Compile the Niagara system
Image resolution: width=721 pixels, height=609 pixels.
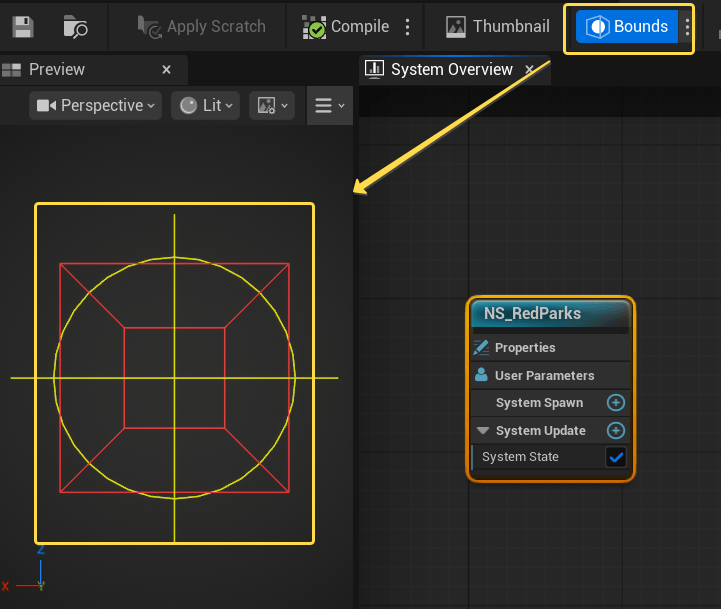tap(345, 27)
